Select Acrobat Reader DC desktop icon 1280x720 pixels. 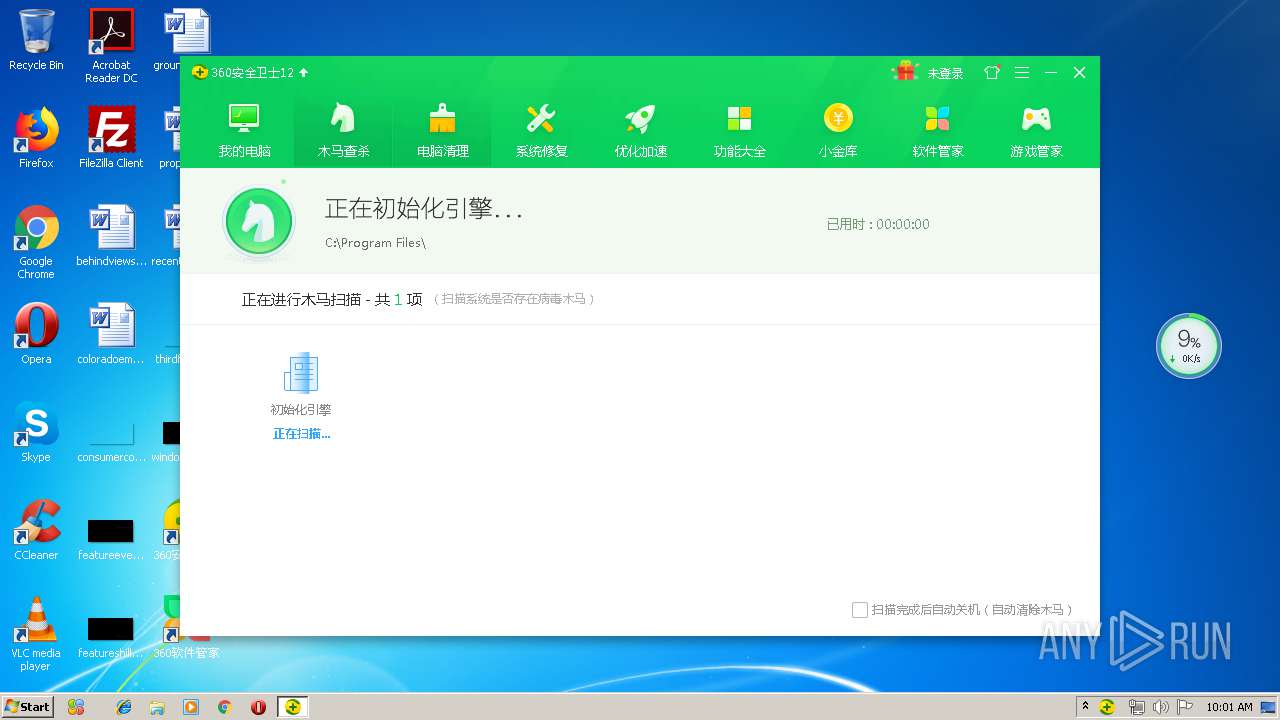pyautogui.click(x=111, y=46)
